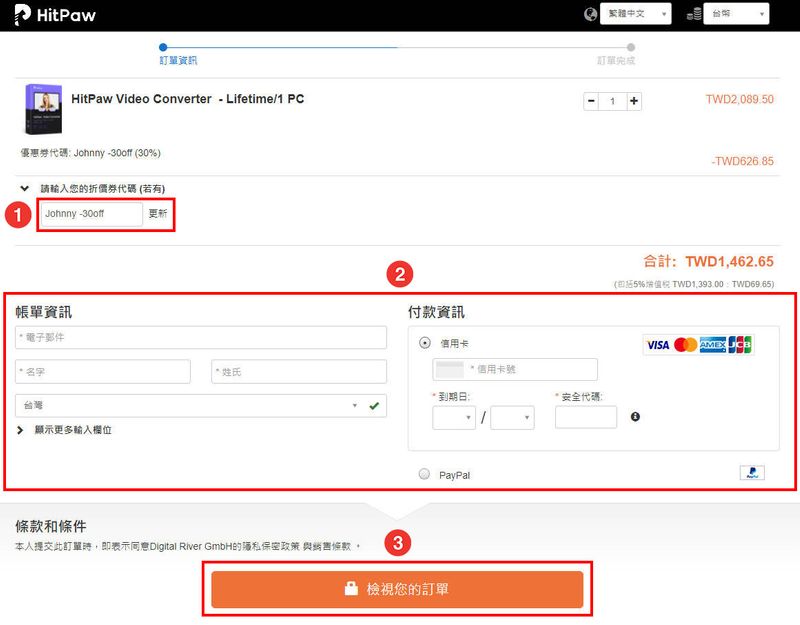Click the 電子郵件 email field

(201, 337)
